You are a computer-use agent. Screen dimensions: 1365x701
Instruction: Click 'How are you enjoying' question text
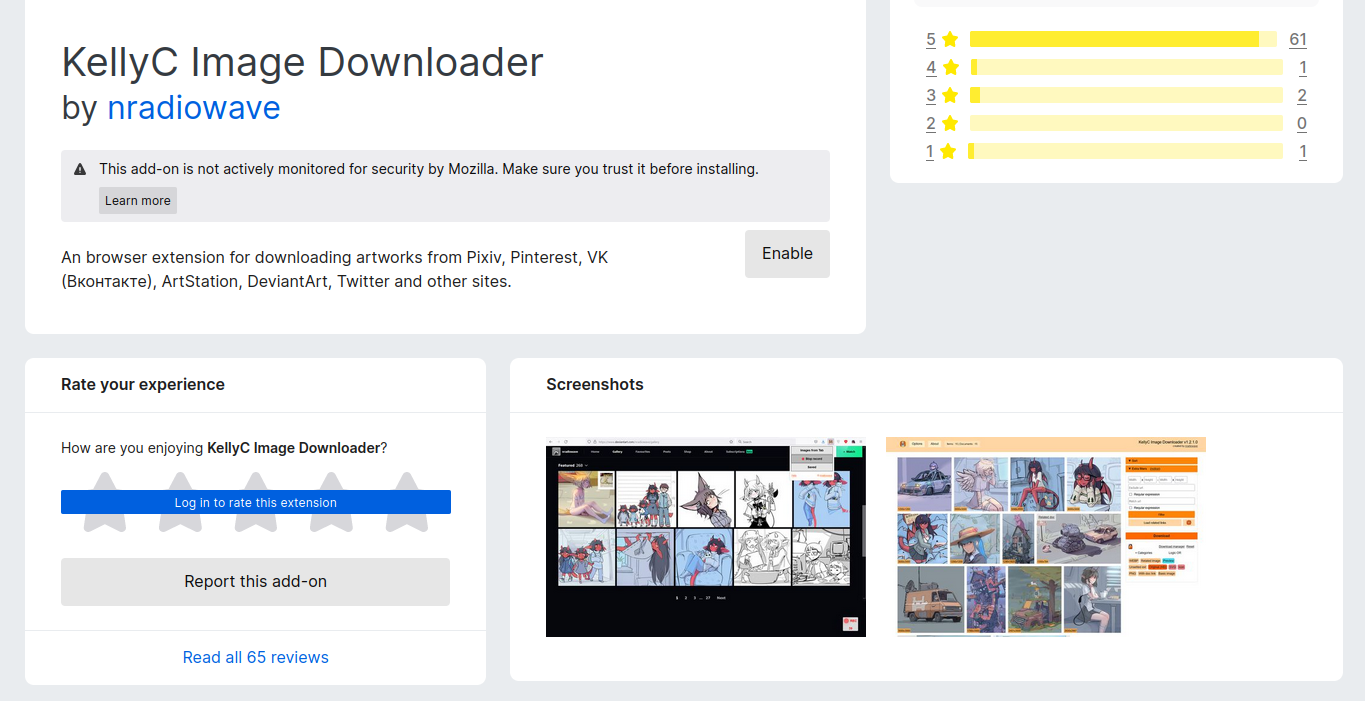tap(224, 448)
